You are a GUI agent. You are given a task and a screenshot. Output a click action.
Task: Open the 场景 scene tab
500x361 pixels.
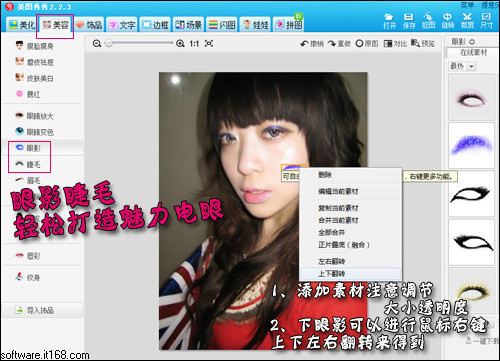[x=188, y=25]
